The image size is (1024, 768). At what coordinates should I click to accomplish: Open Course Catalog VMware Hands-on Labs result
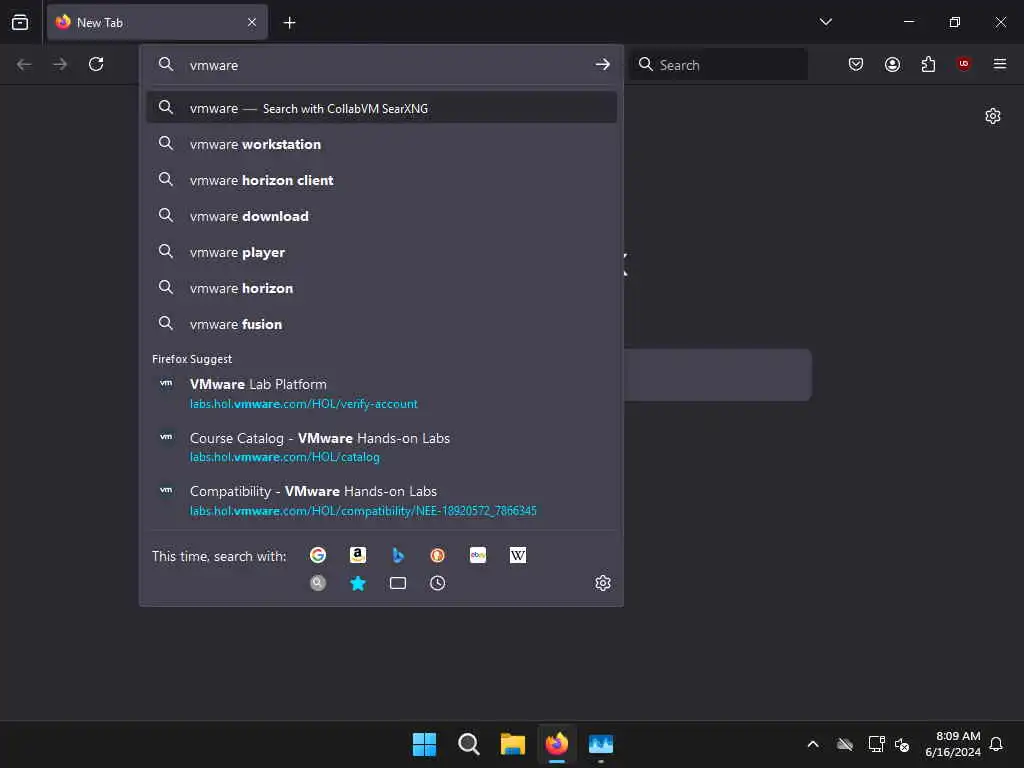(x=381, y=447)
